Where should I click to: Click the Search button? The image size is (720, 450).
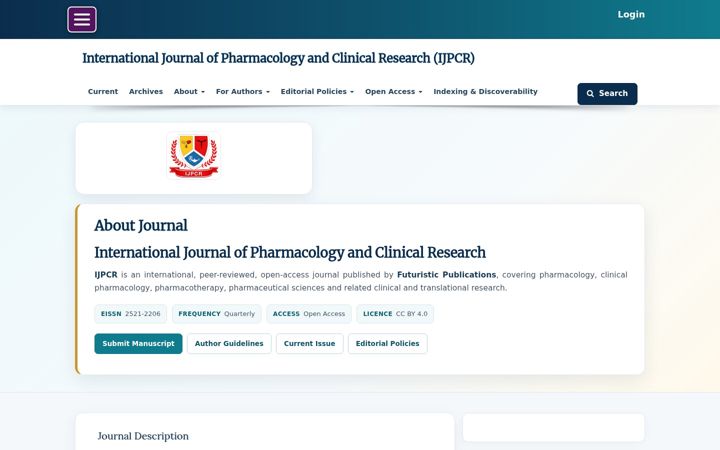click(x=607, y=94)
